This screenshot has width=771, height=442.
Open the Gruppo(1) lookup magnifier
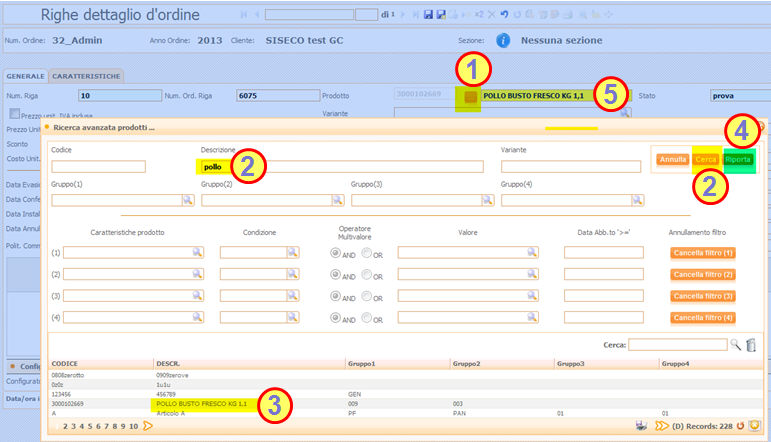186,200
